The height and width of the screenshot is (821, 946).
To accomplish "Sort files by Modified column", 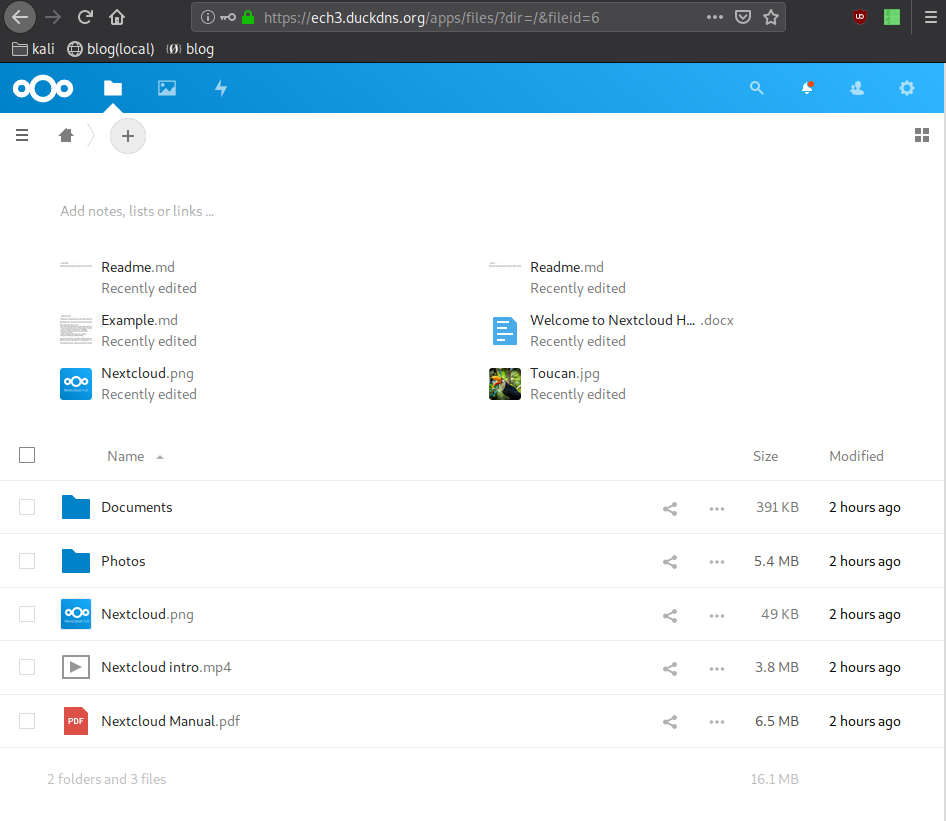I will 856,456.
